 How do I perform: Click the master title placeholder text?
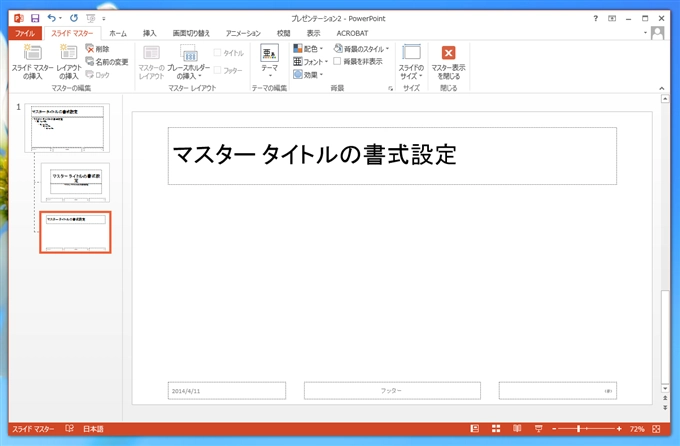point(314,154)
